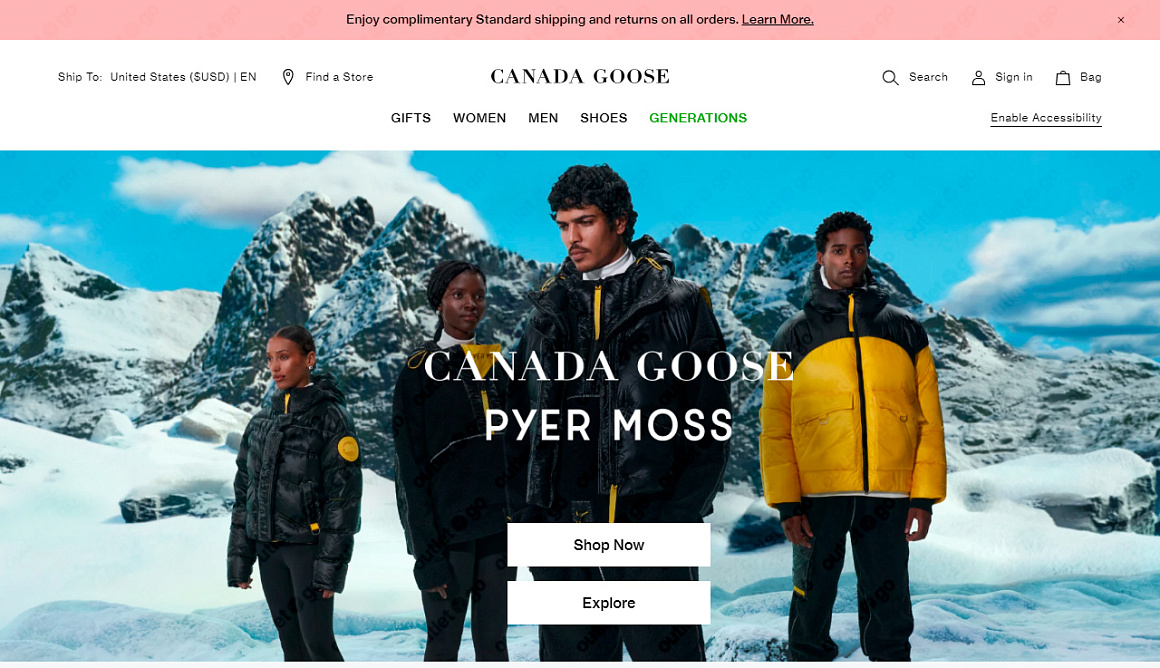Click the Canada Goose header logo
Screen dimensions: 1160x668
(x=580, y=76)
